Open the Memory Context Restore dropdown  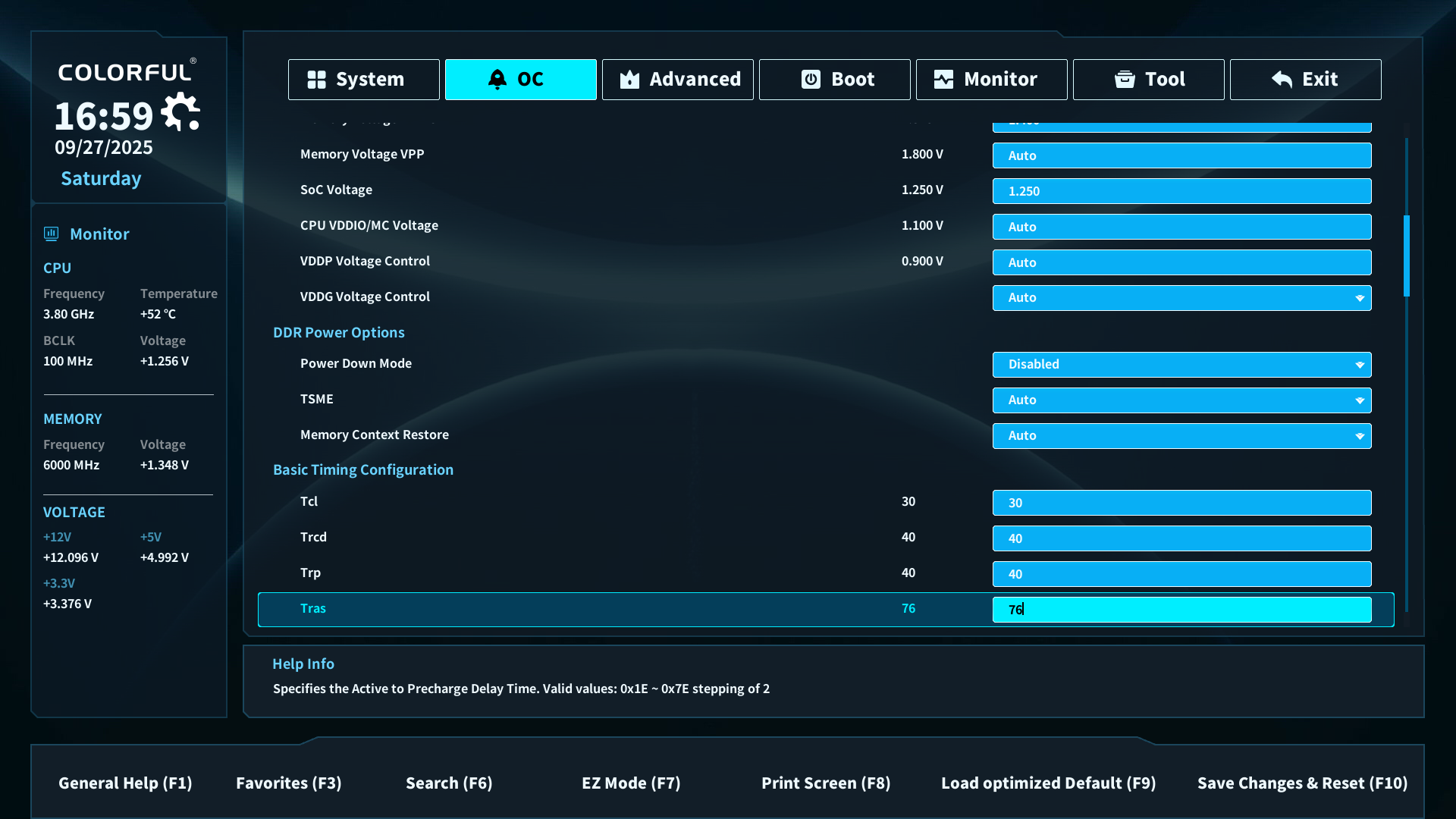[x=1182, y=436]
